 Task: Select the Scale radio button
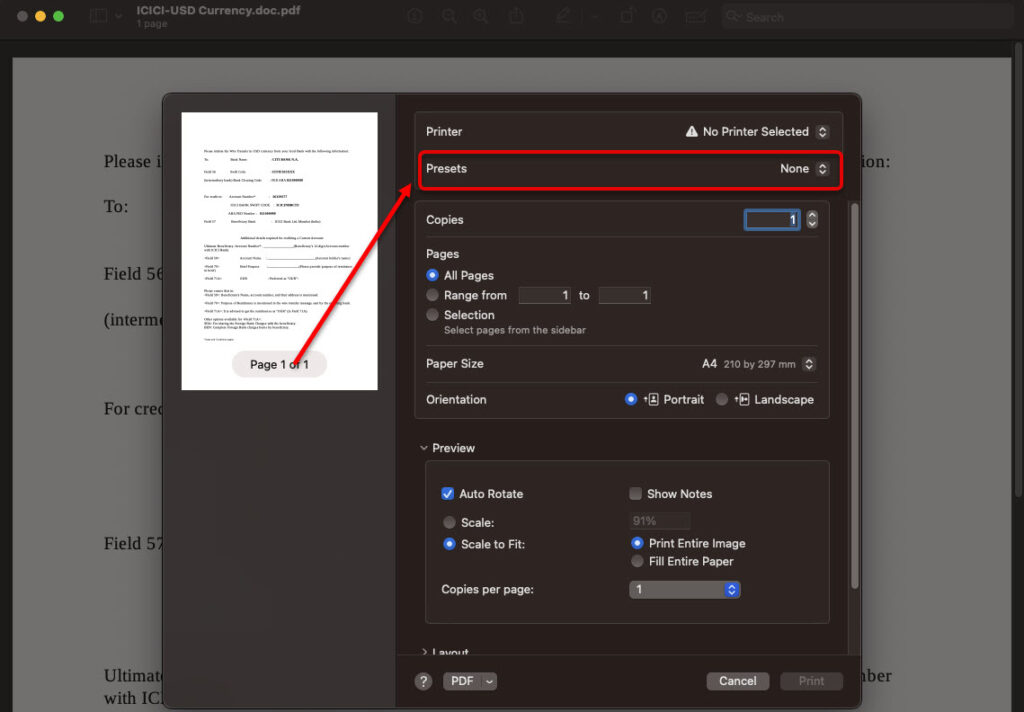coord(449,523)
